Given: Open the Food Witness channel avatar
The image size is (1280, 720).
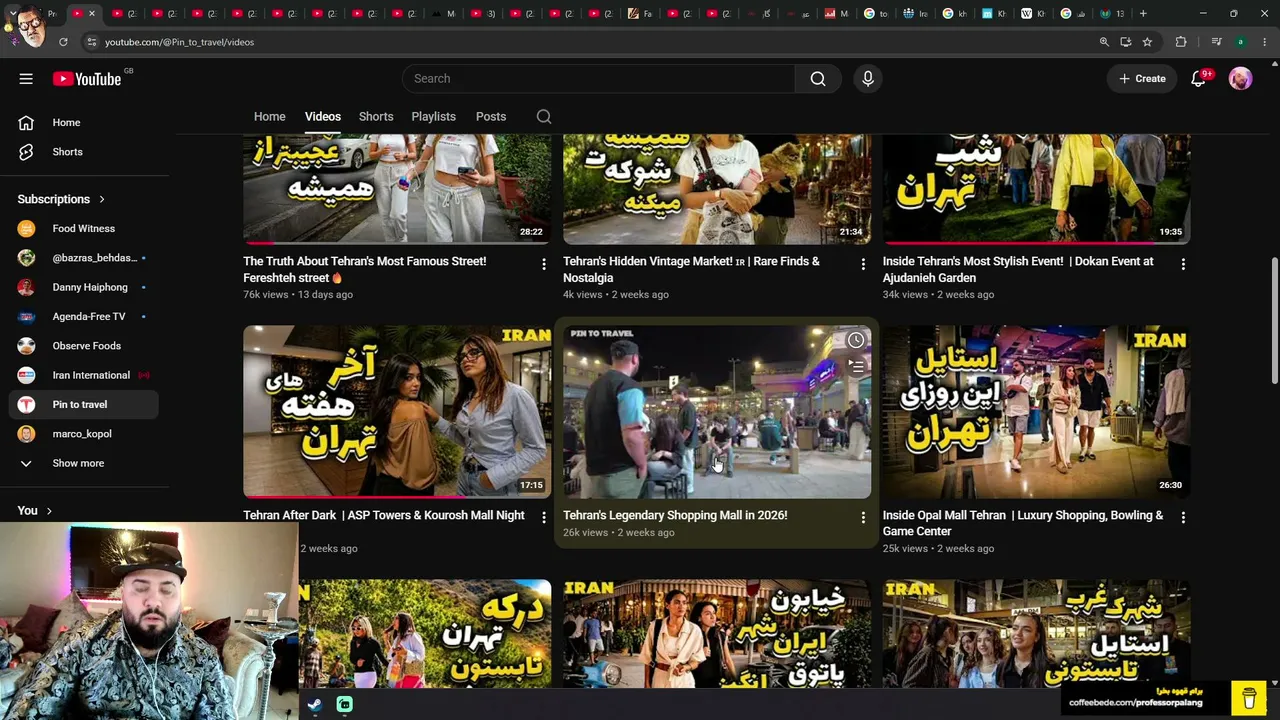Looking at the screenshot, I should tap(26, 229).
